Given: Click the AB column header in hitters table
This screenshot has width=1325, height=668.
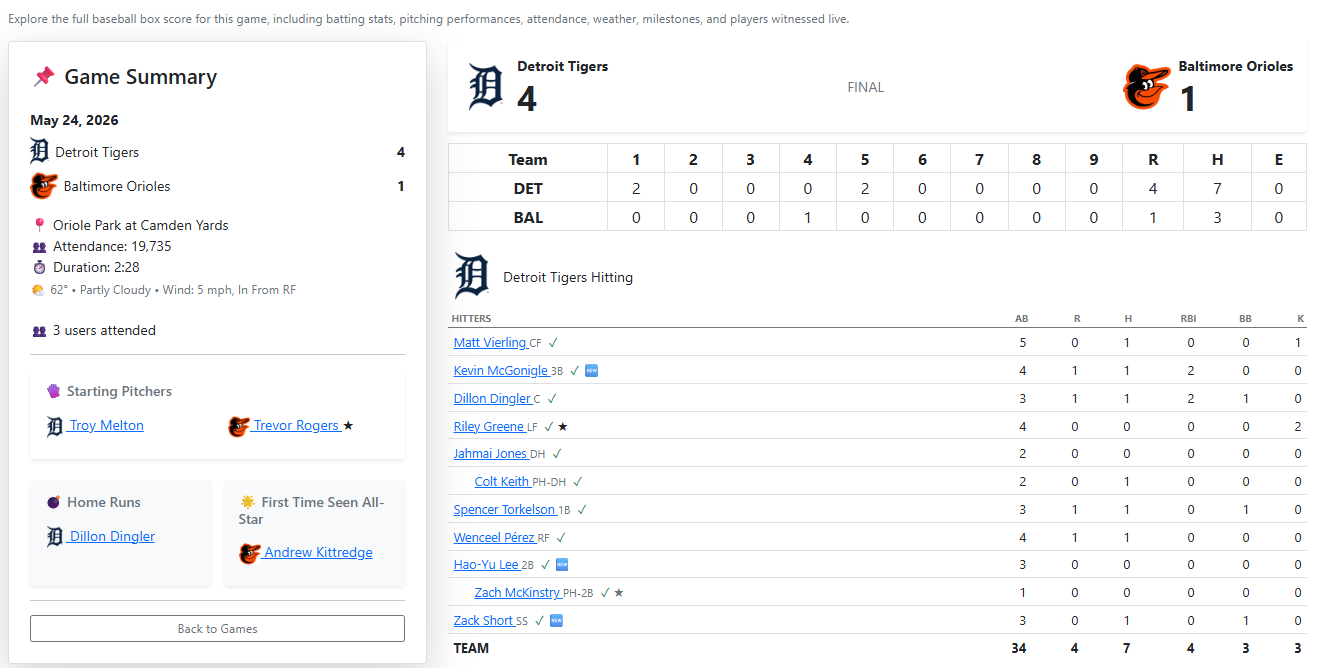Looking at the screenshot, I should (x=1021, y=319).
